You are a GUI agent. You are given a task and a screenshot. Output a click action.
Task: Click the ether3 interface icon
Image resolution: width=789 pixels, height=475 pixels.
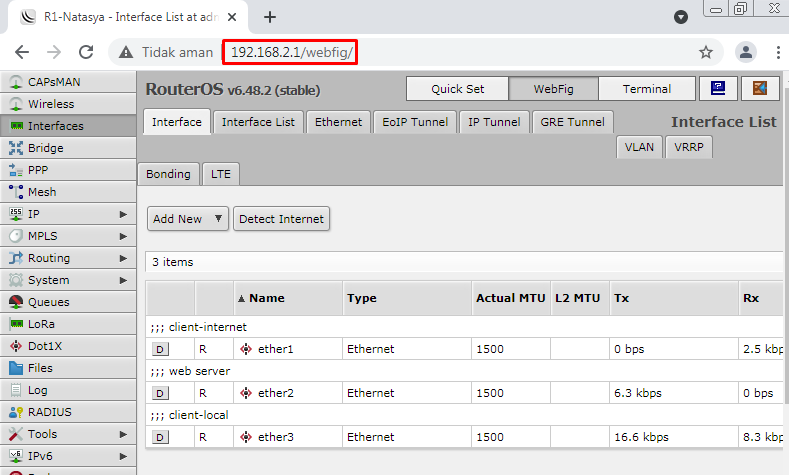tap(246, 437)
